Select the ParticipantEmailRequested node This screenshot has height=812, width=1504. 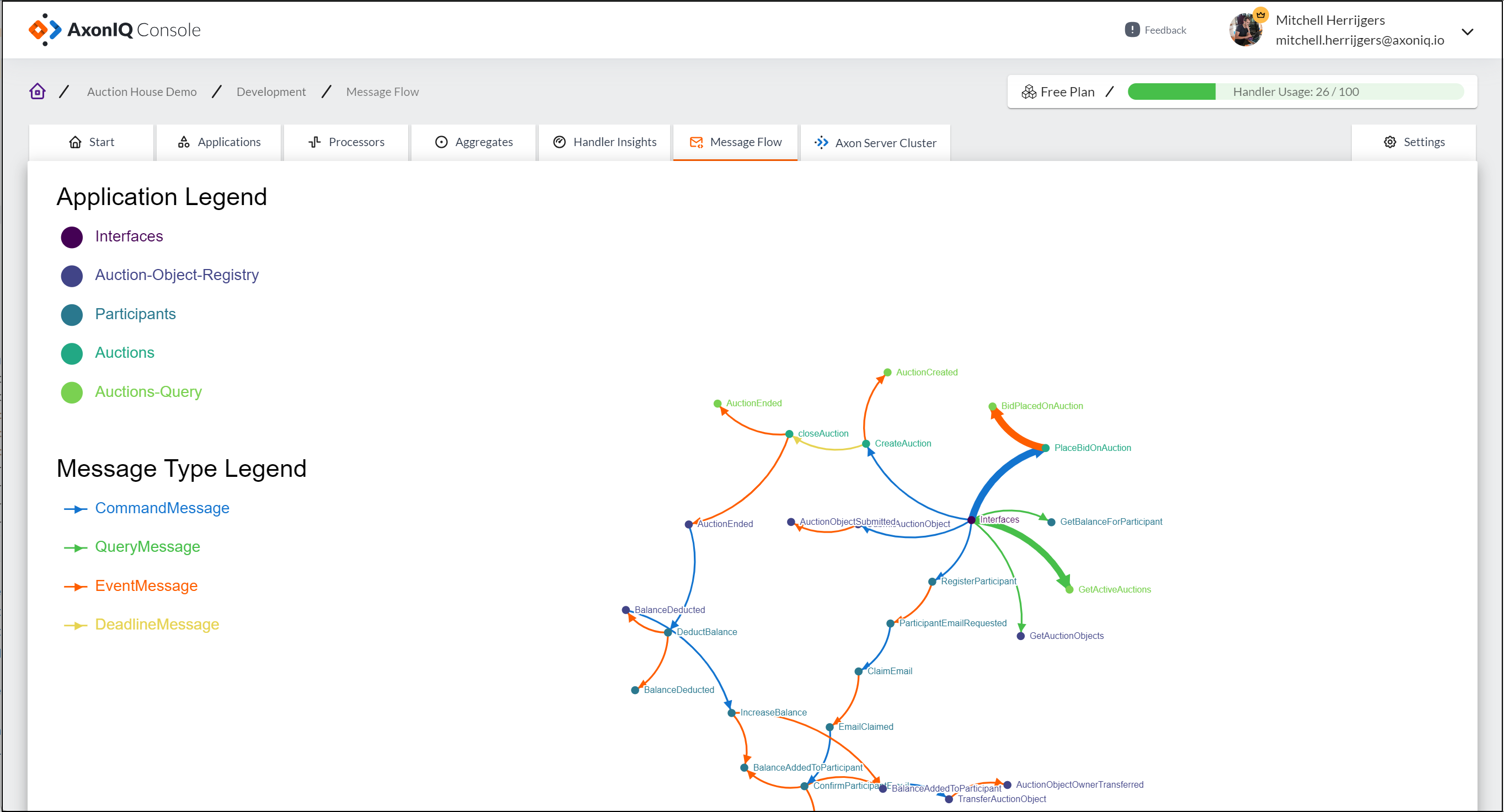pos(889,623)
